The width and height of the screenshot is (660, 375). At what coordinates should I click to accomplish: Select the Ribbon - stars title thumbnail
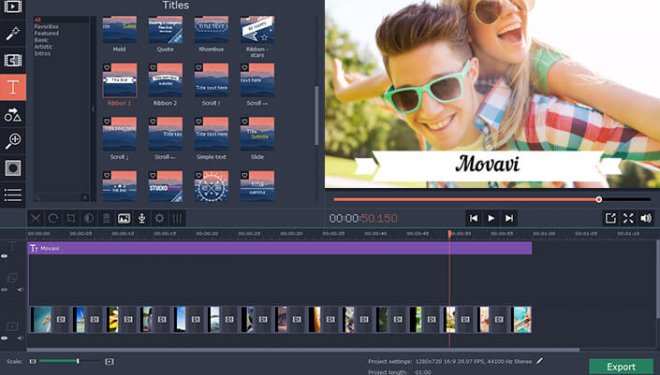pos(257,30)
